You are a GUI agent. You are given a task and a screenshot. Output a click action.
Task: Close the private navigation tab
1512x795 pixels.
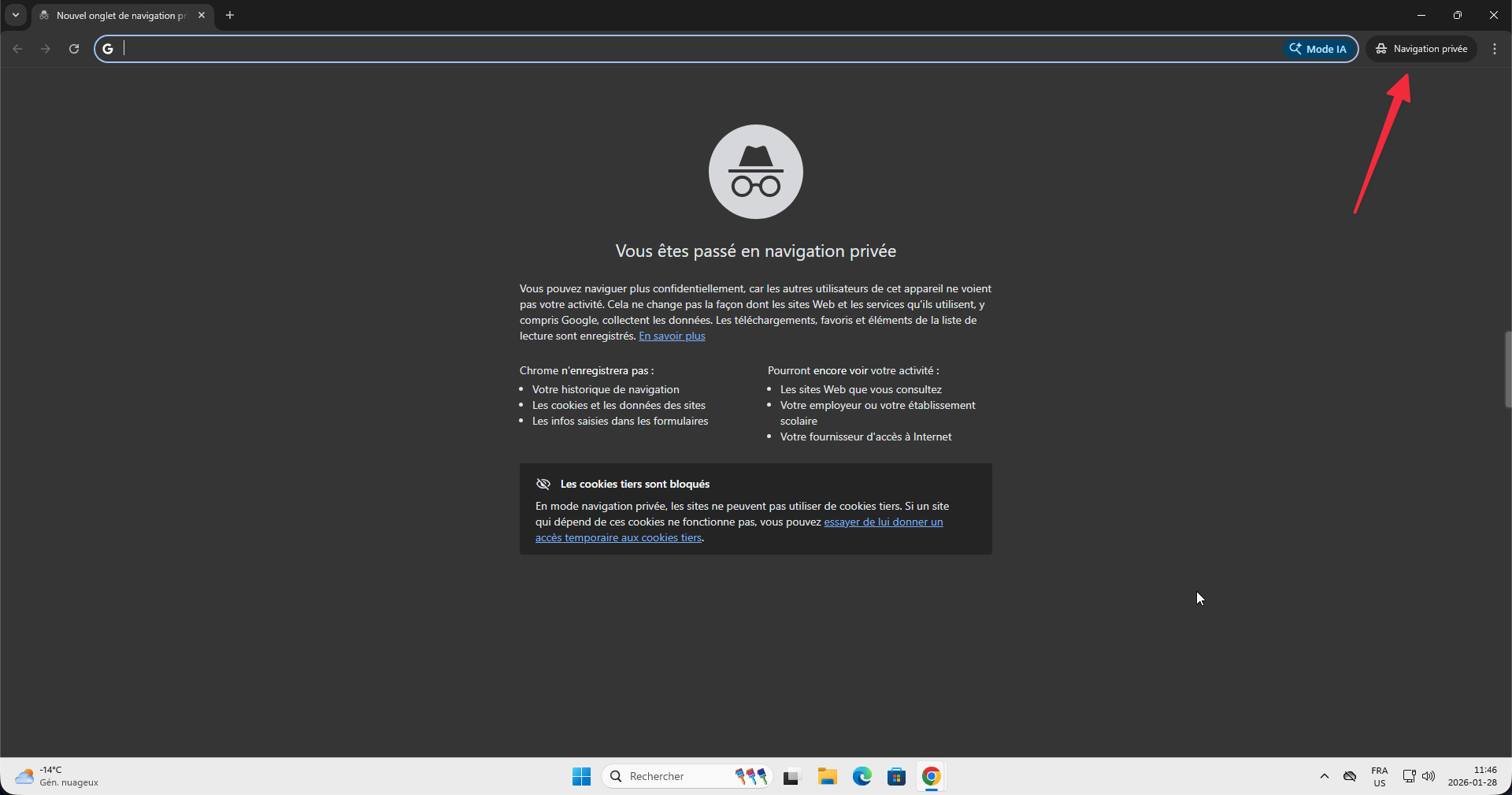[202, 15]
